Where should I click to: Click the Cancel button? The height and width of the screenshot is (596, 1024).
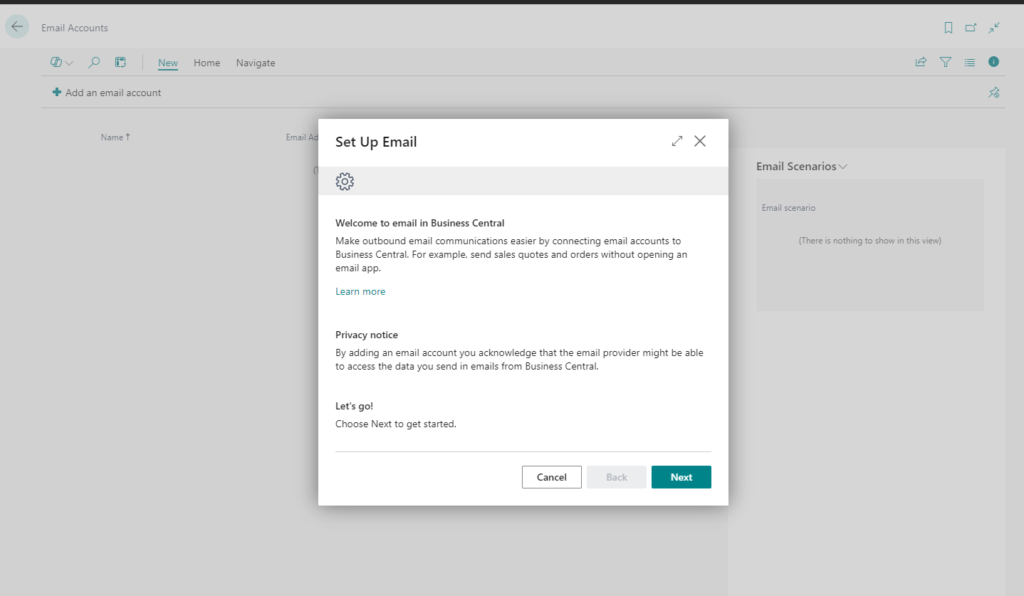pyautogui.click(x=552, y=477)
